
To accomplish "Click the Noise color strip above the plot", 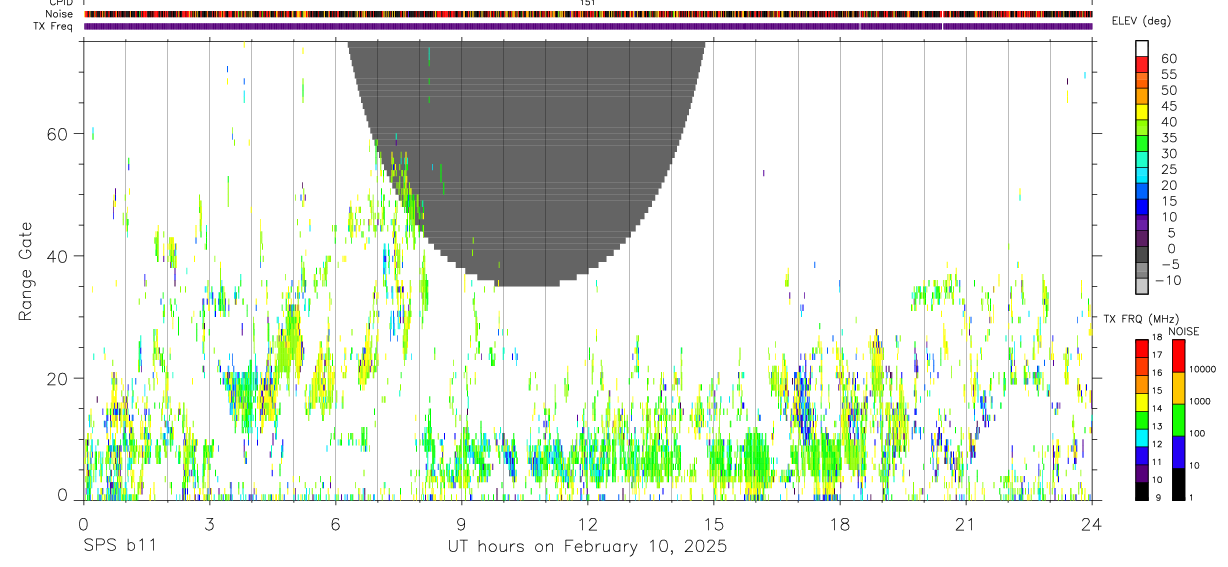I will click(x=588, y=14).
